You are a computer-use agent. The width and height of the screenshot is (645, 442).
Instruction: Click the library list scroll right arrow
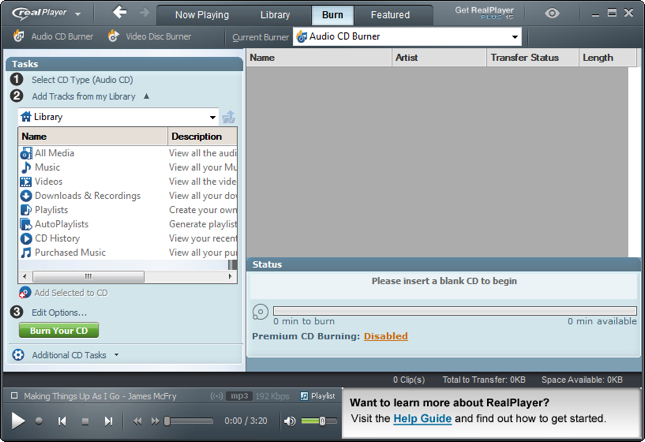tap(230, 276)
